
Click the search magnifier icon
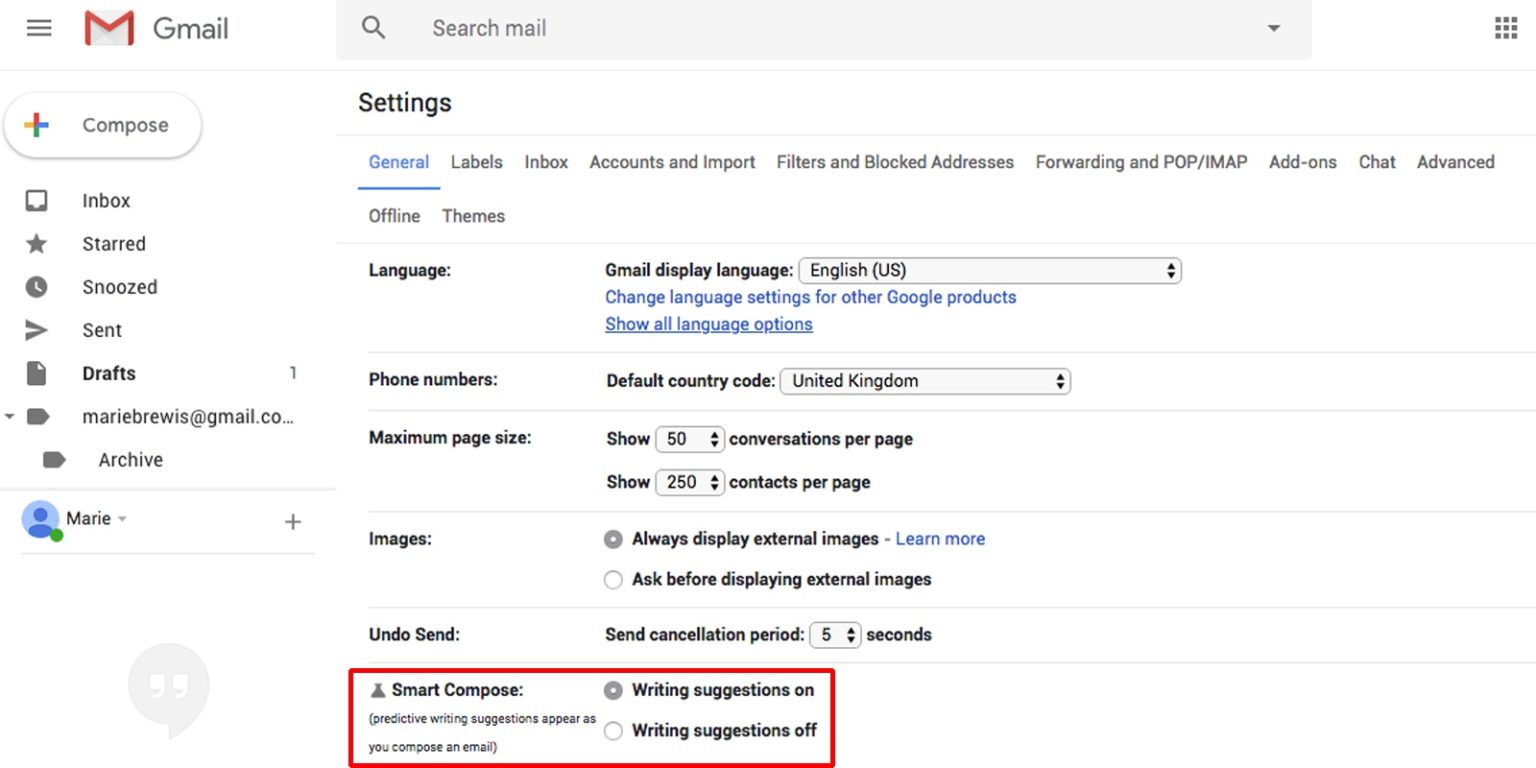click(x=373, y=28)
